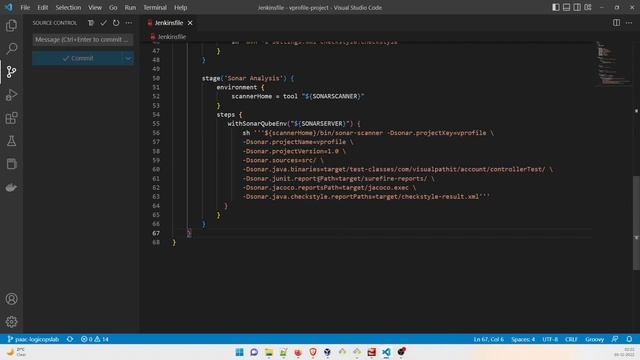Click -Dsonar.jacoco.reportsPath line
The width and height of the screenshot is (640, 360).
tap(329, 188)
